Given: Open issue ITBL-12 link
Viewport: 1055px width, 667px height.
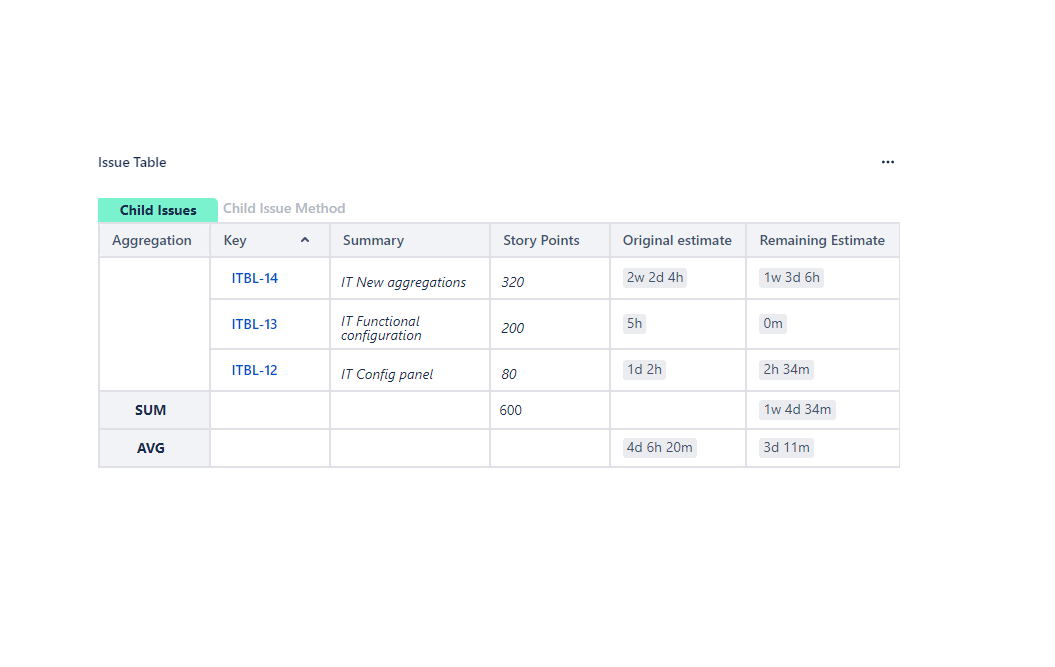Looking at the screenshot, I should click(x=254, y=370).
